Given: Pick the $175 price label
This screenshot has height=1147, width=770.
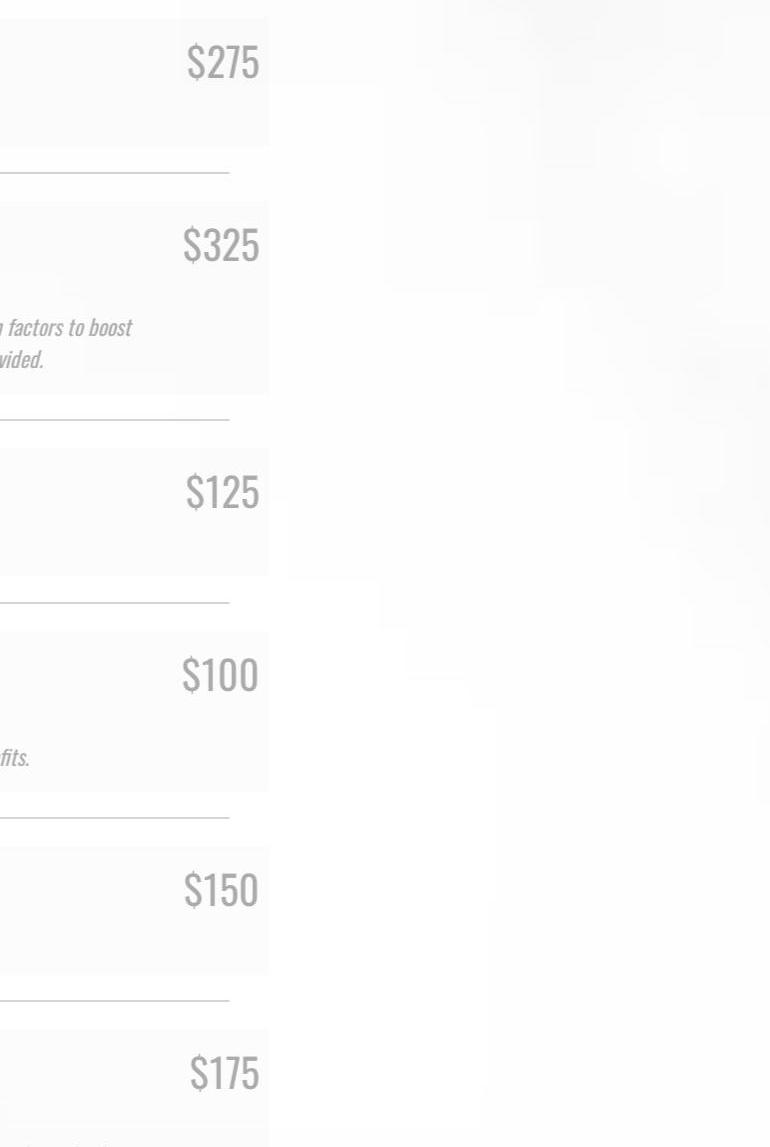Looking at the screenshot, I should pyautogui.click(x=224, y=1073).
